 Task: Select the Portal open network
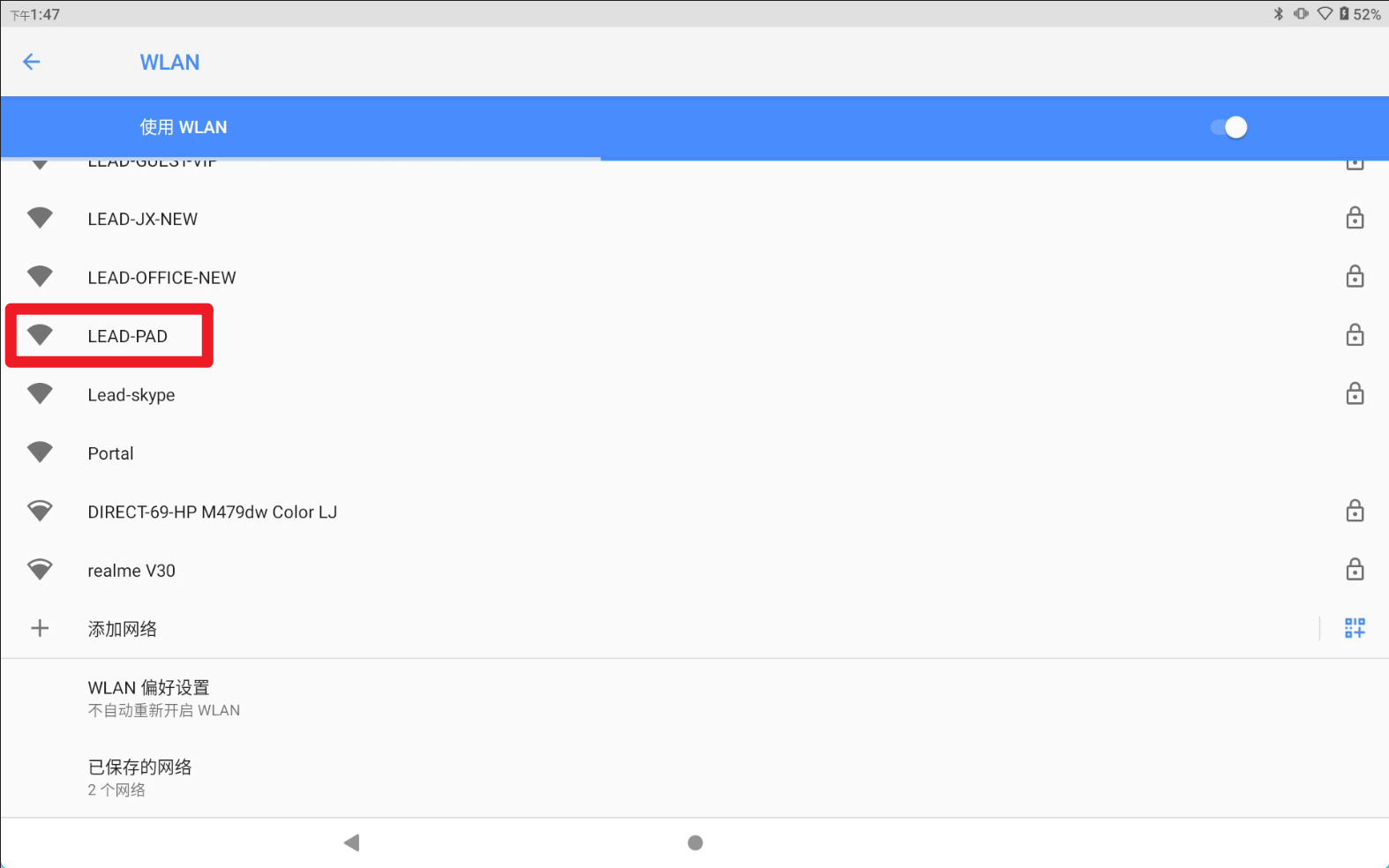[x=111, y=453]
